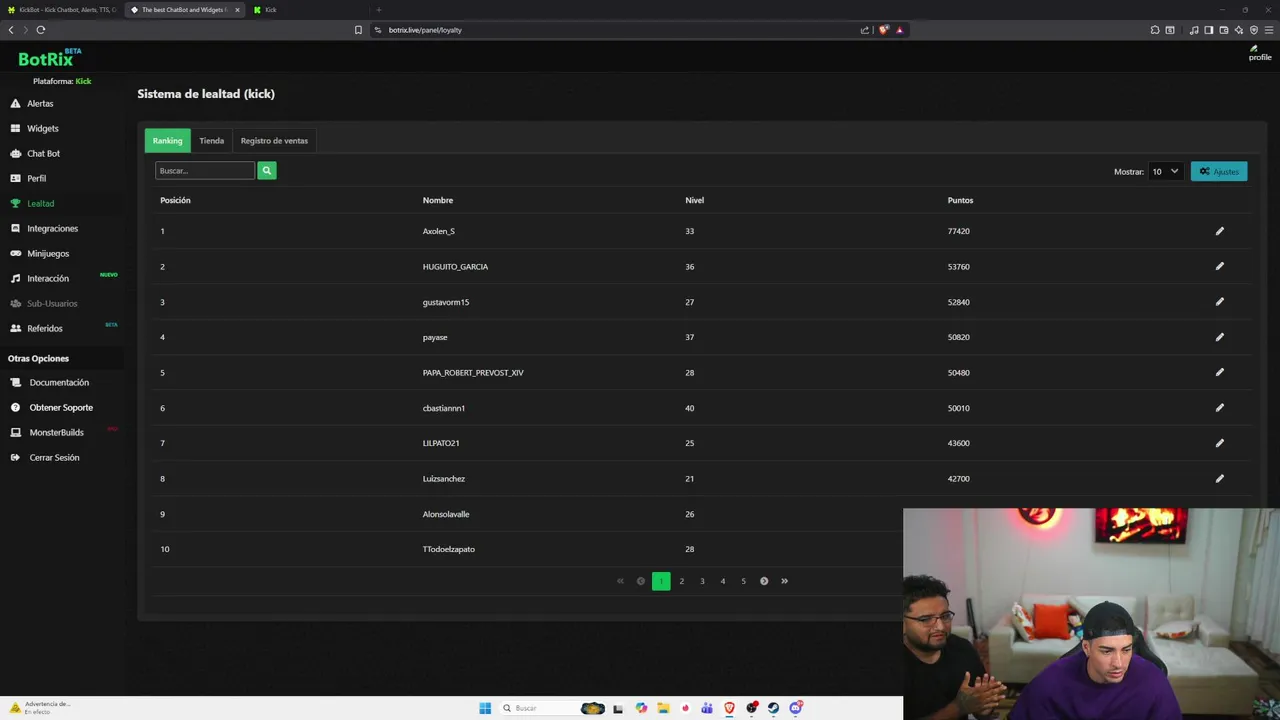Open MonsterBuilds link in sidebar

[56, 433]
